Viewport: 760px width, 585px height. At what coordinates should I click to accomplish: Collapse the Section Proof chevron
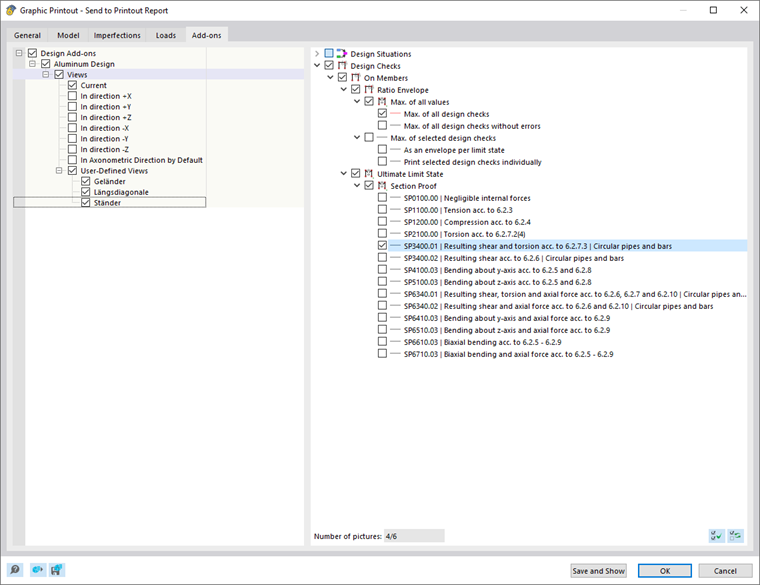(x=357, y=186)
